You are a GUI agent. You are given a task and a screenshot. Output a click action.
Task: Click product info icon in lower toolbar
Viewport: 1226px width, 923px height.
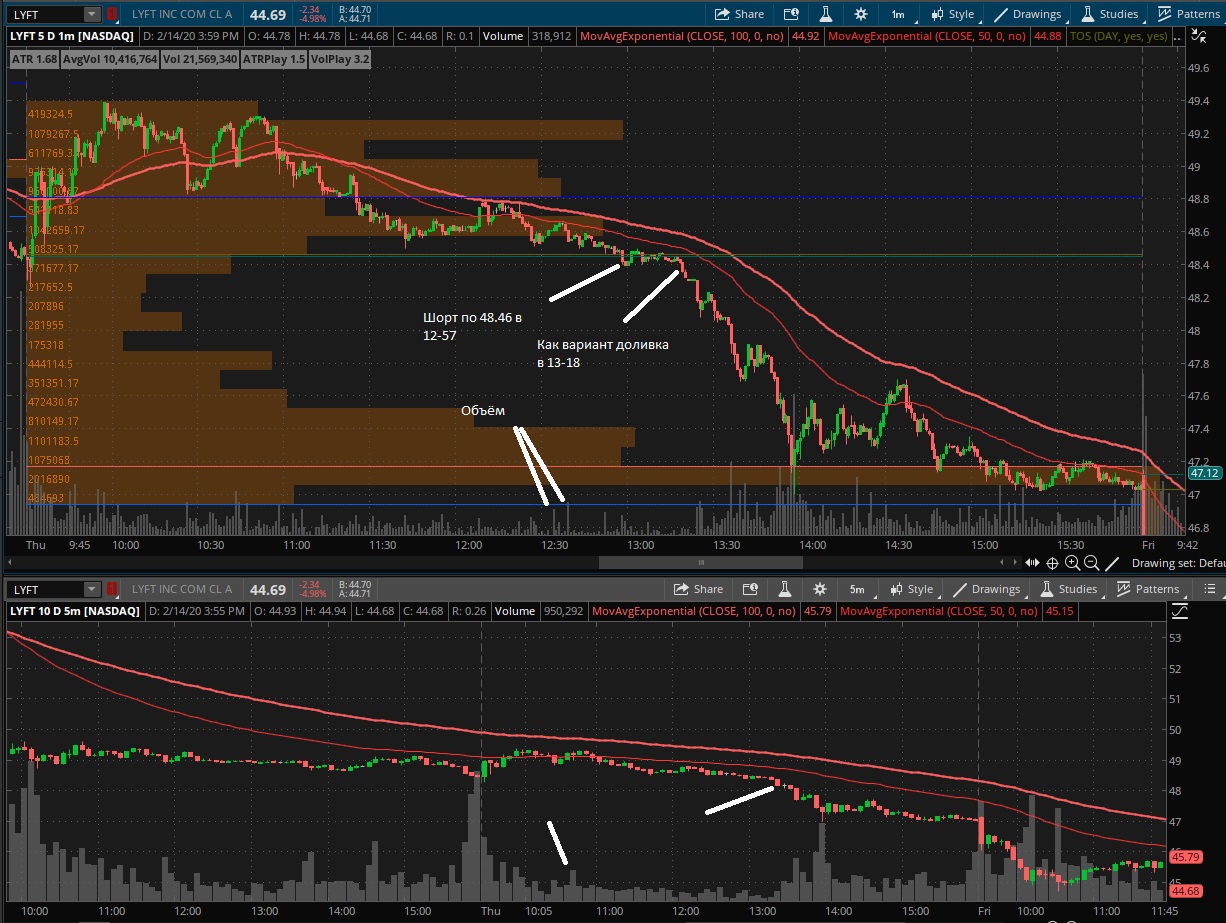pos(750,589)
